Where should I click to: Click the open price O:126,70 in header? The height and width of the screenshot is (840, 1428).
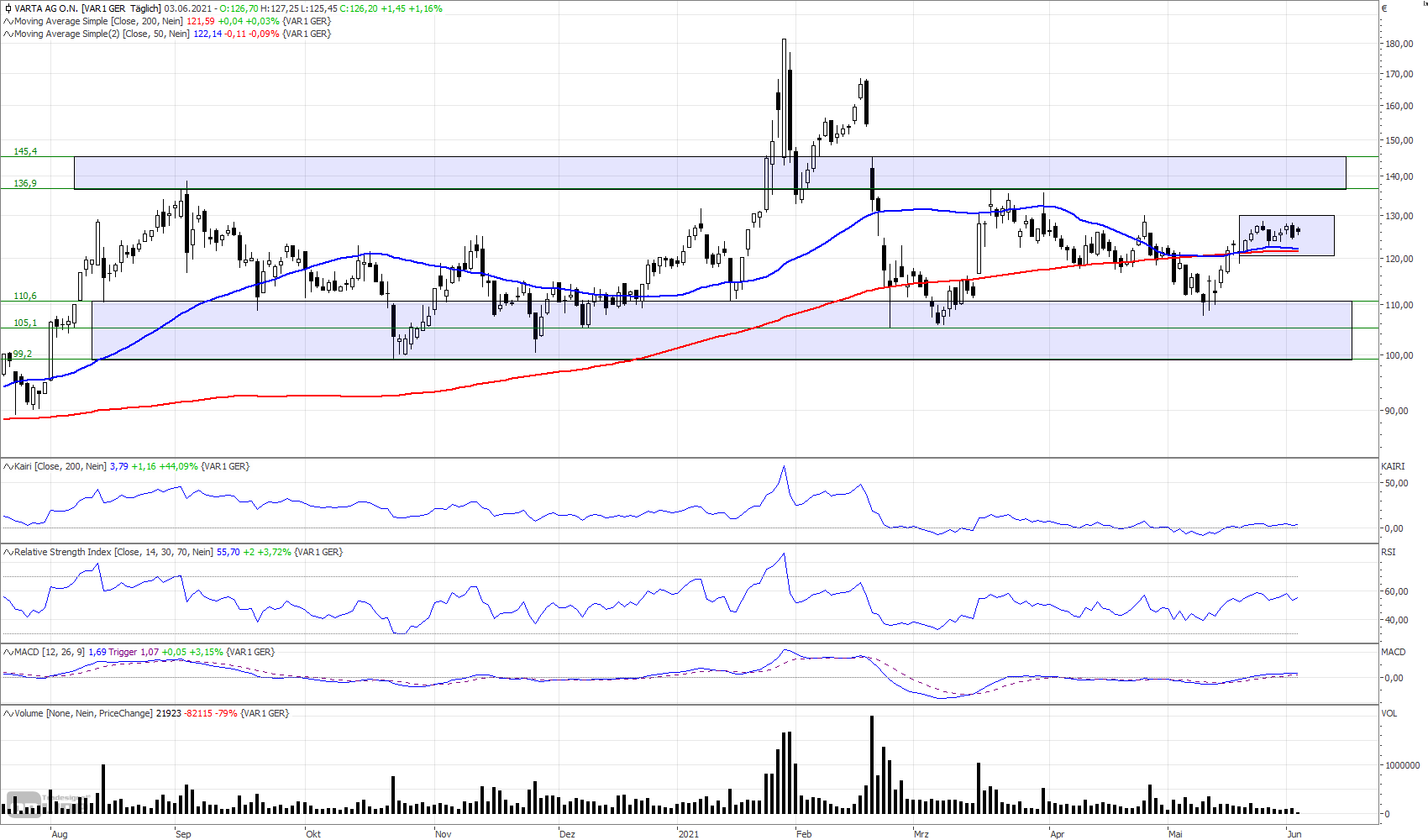(x=239, y=8)
